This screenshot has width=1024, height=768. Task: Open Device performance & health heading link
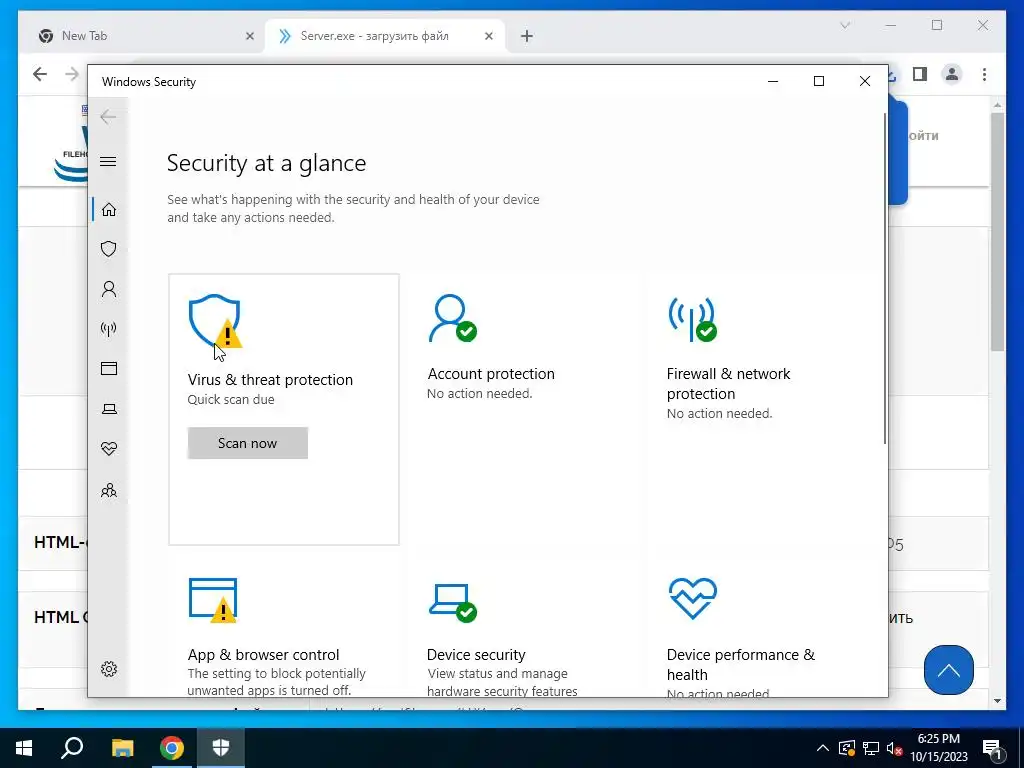(741, 664)
